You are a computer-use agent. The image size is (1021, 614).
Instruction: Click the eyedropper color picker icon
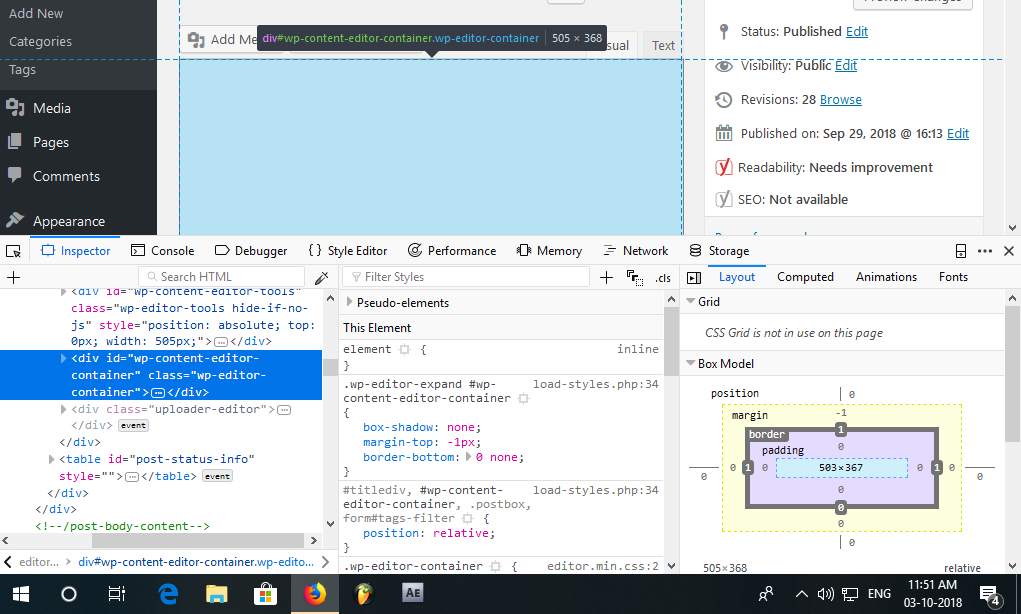321,277
